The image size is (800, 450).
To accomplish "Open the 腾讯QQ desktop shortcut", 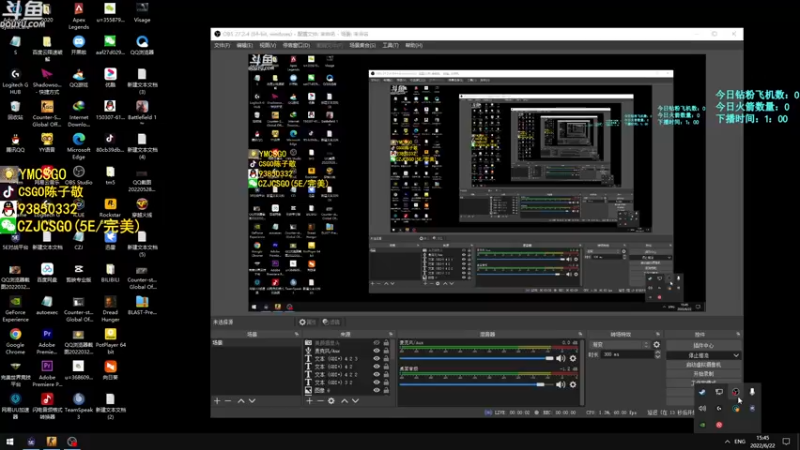I will click(x=15, y=143).
